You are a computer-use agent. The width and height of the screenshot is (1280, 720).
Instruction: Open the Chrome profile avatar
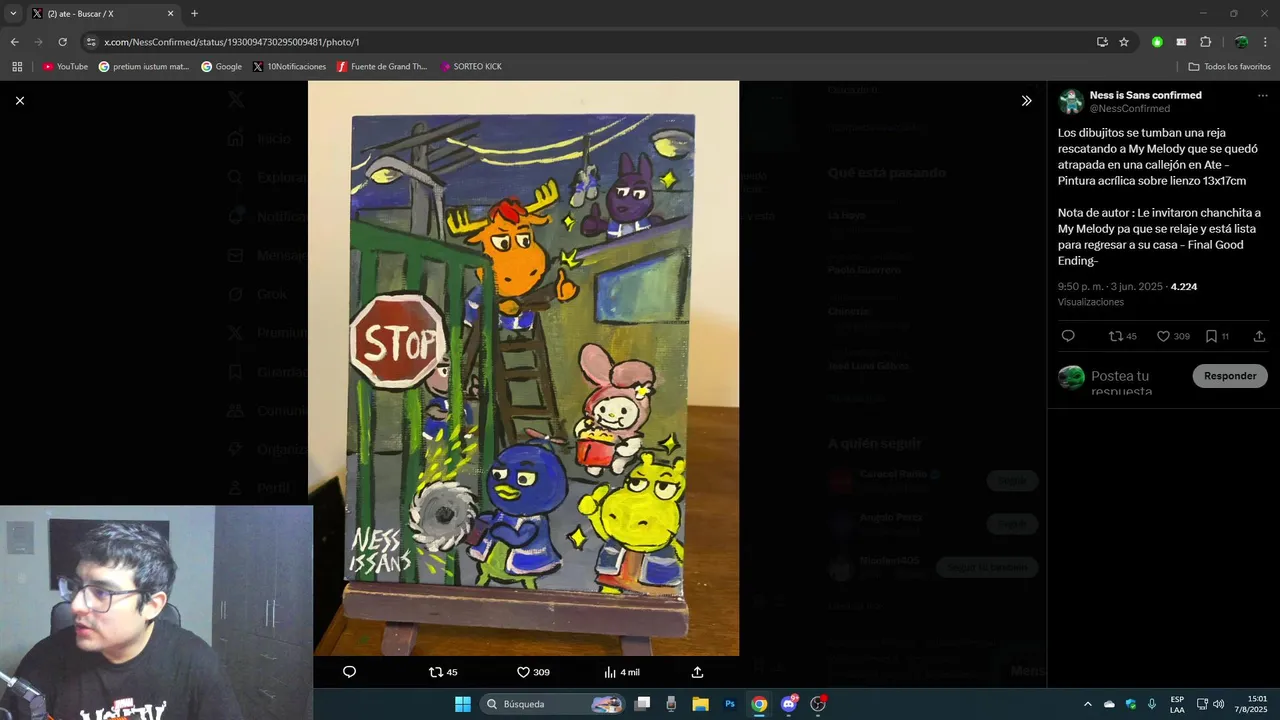pyautogui.click(x=1241, y=42)
